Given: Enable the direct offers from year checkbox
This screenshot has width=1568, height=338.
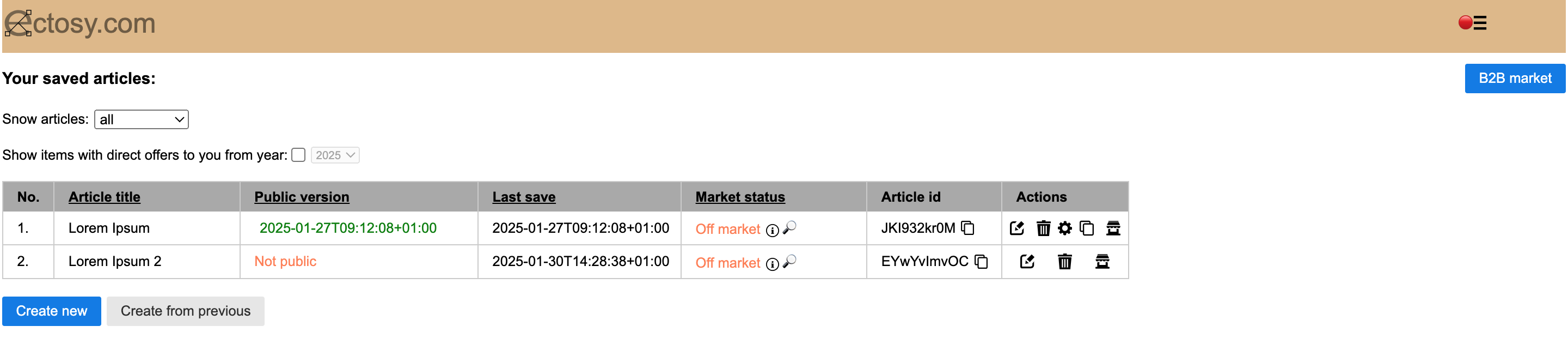Looking at the screenshot, I should [298, 155].
